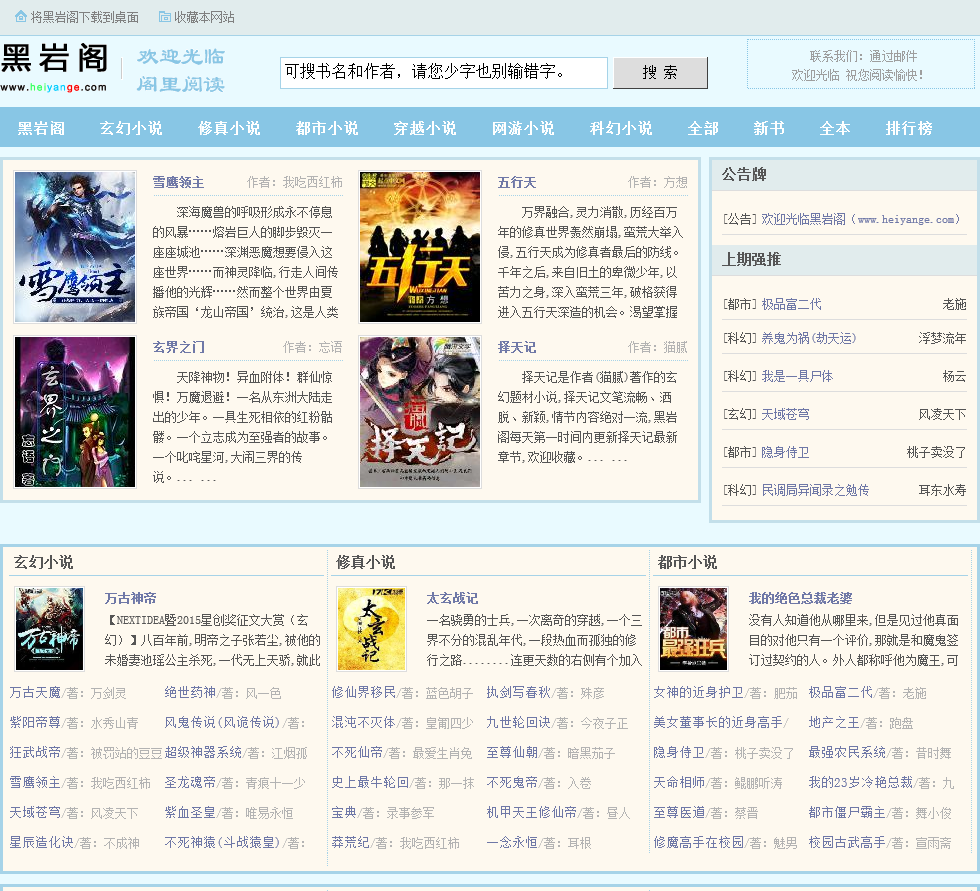Open featured title link 择天记
Viewport: 980px width, 891px height.
(517, 347)
